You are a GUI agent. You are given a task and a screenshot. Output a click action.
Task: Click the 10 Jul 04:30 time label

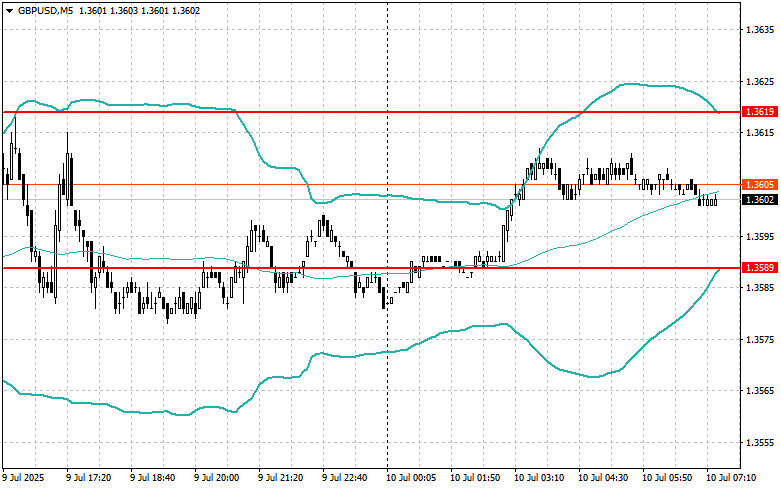tap(603, 478)
